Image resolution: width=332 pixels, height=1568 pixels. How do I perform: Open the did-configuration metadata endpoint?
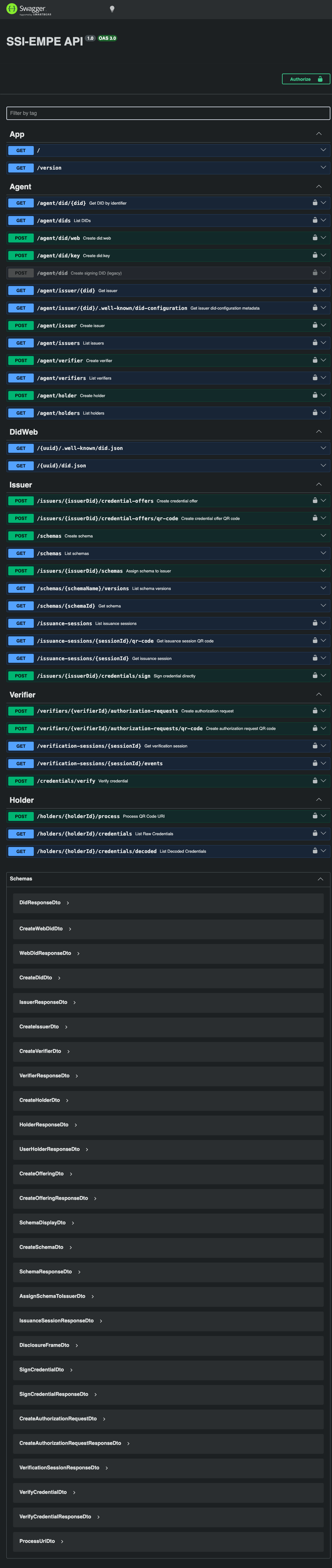168,308
